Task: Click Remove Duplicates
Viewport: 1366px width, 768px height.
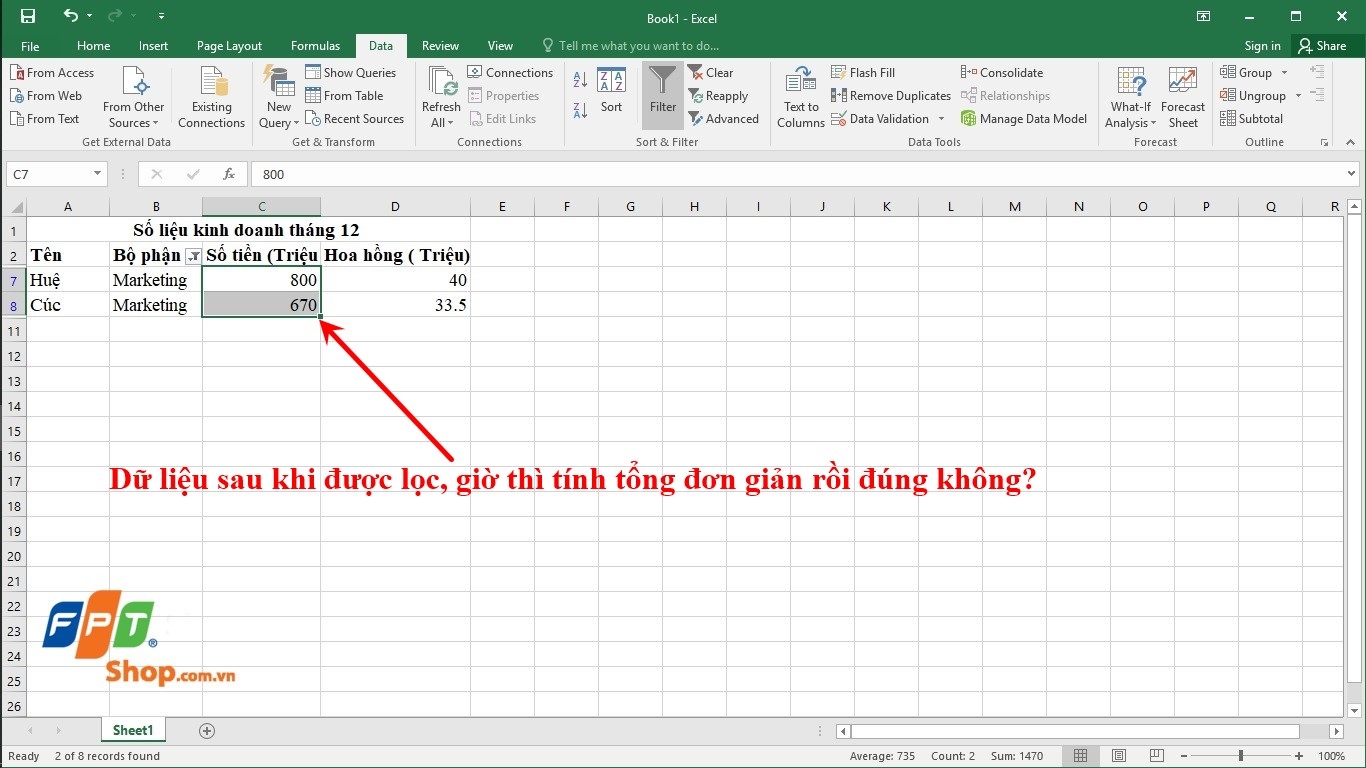Action: (891, 96)
